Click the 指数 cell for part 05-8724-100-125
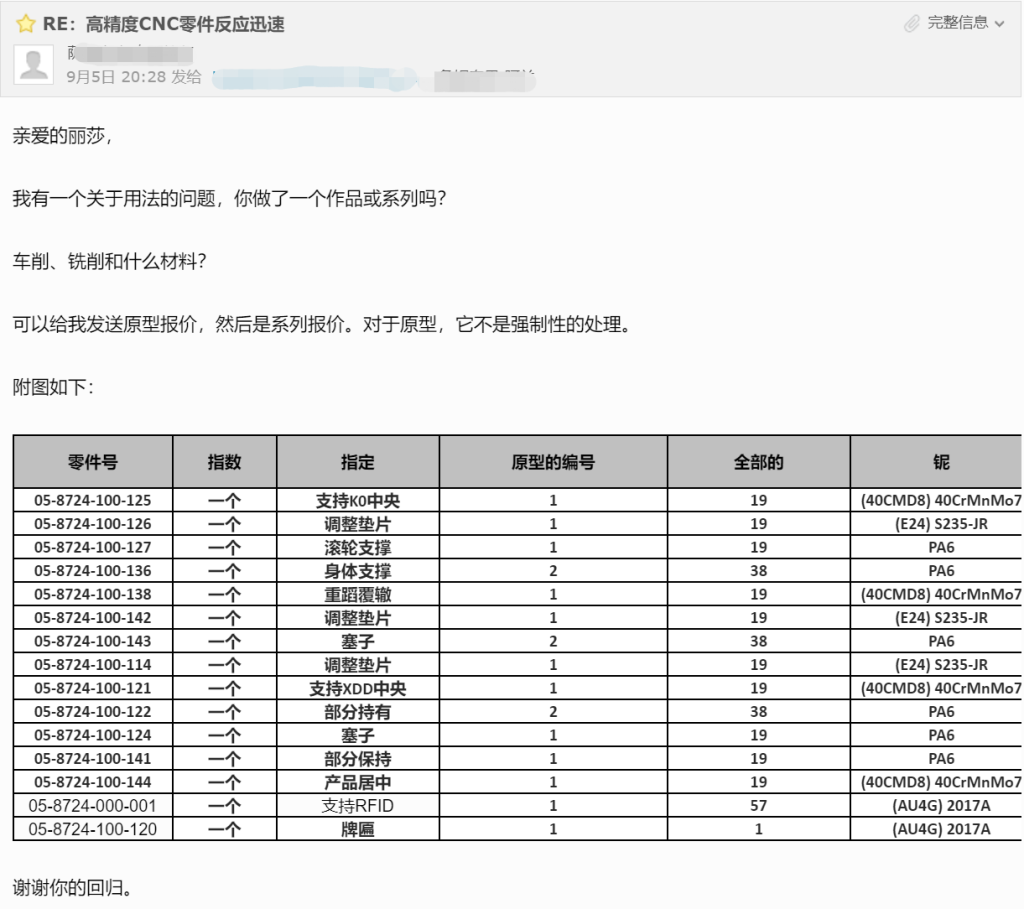The image size is (1024, 909). (x=225, y=500)
